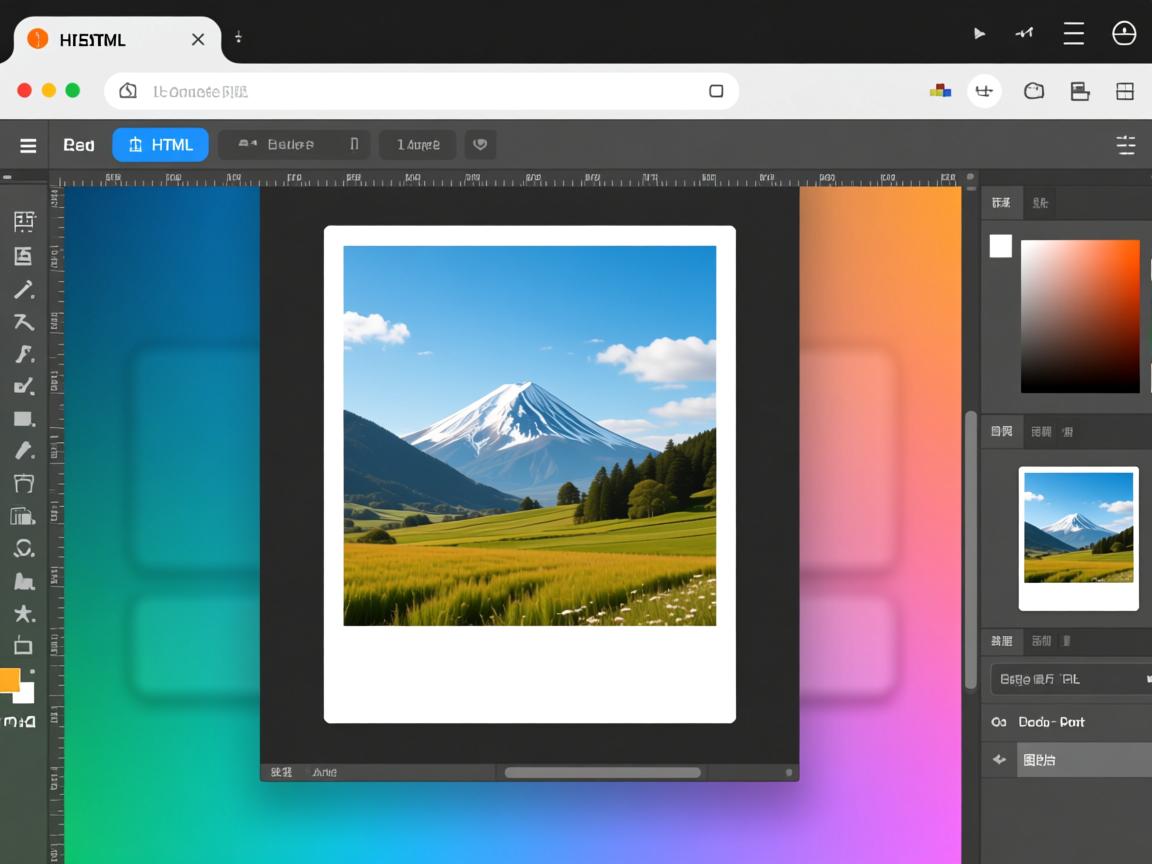Viewport: 1152px width, 864px height.
Task: Toggle the circled browser extension button
Action: 984,91
